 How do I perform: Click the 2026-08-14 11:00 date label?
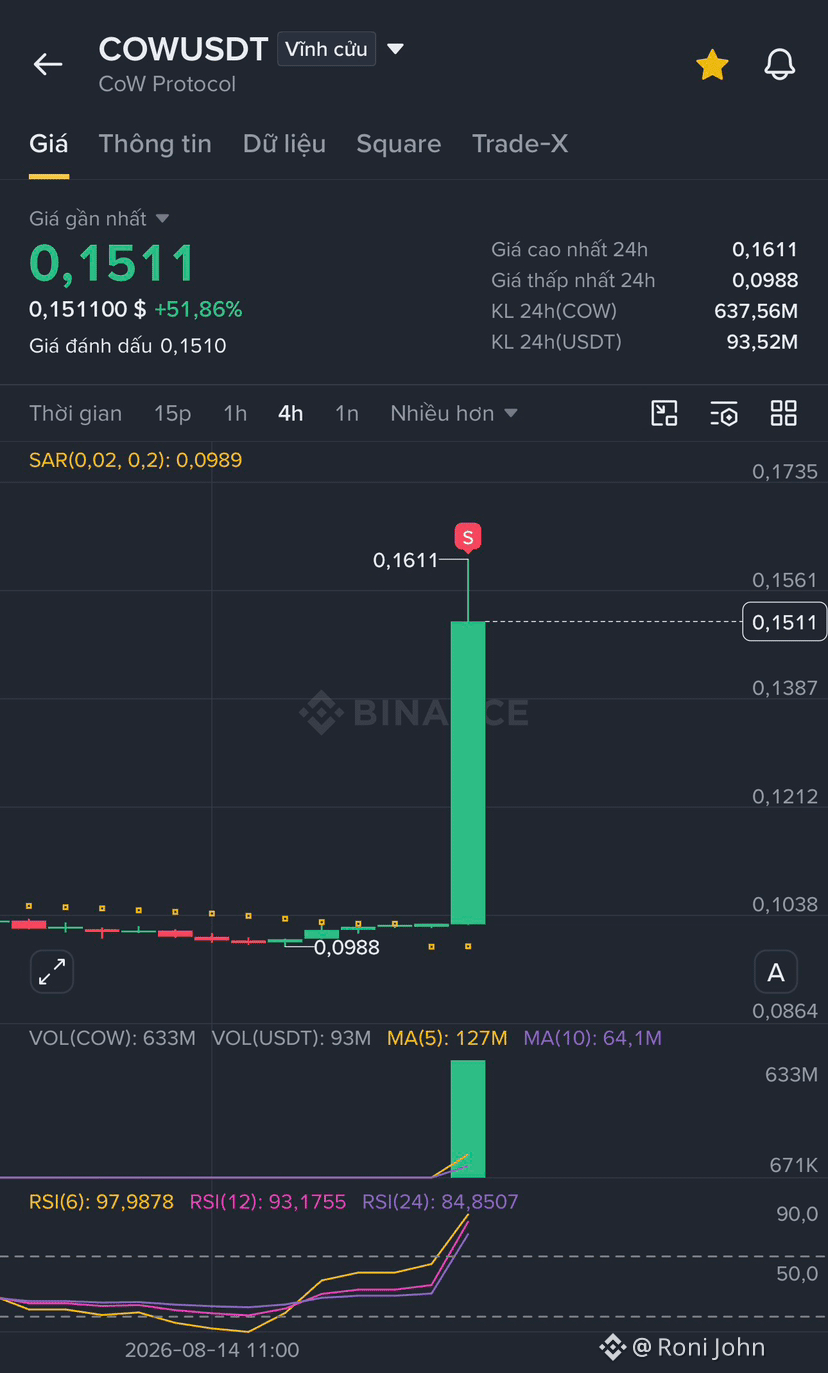212,1350
